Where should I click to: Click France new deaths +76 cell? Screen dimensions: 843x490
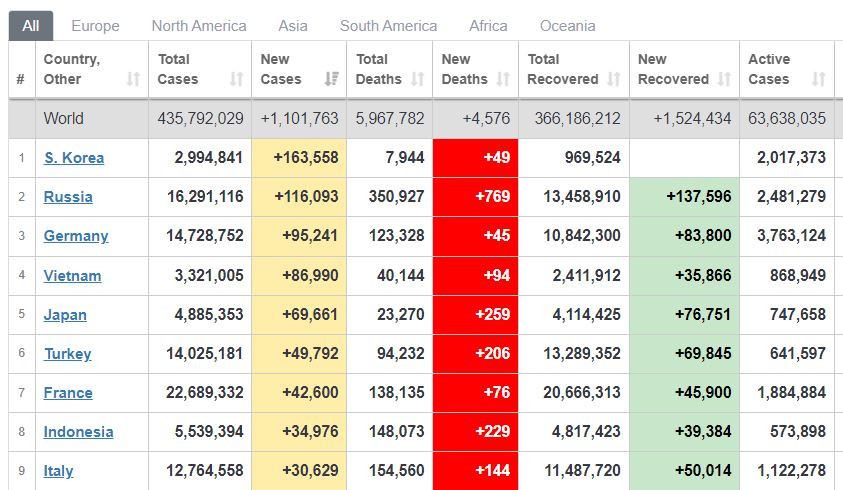click(475, 393)
